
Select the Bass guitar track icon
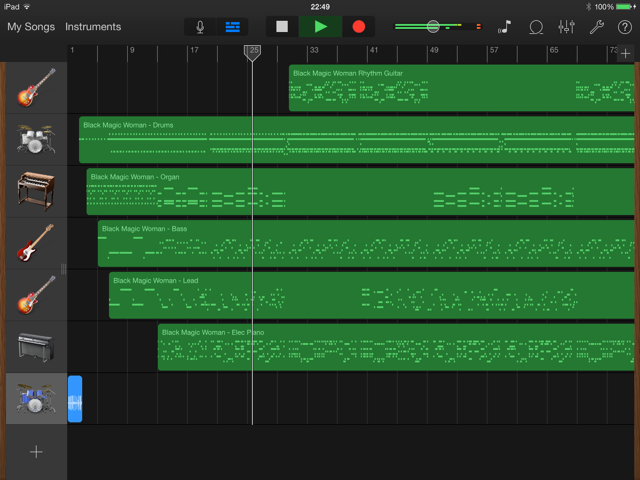pos(36,243)
